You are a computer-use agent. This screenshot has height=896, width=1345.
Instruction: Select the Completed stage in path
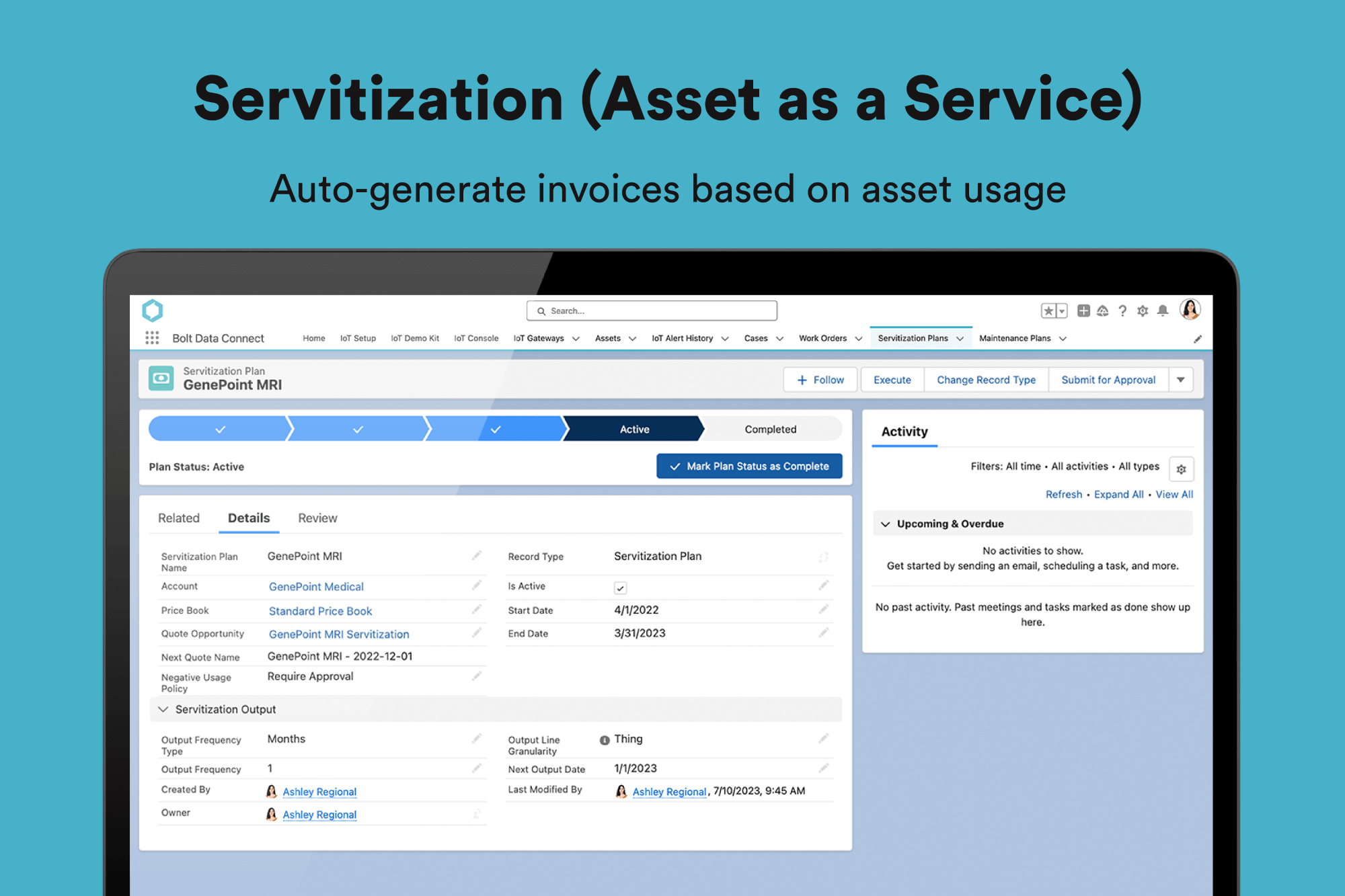(770, 429)
